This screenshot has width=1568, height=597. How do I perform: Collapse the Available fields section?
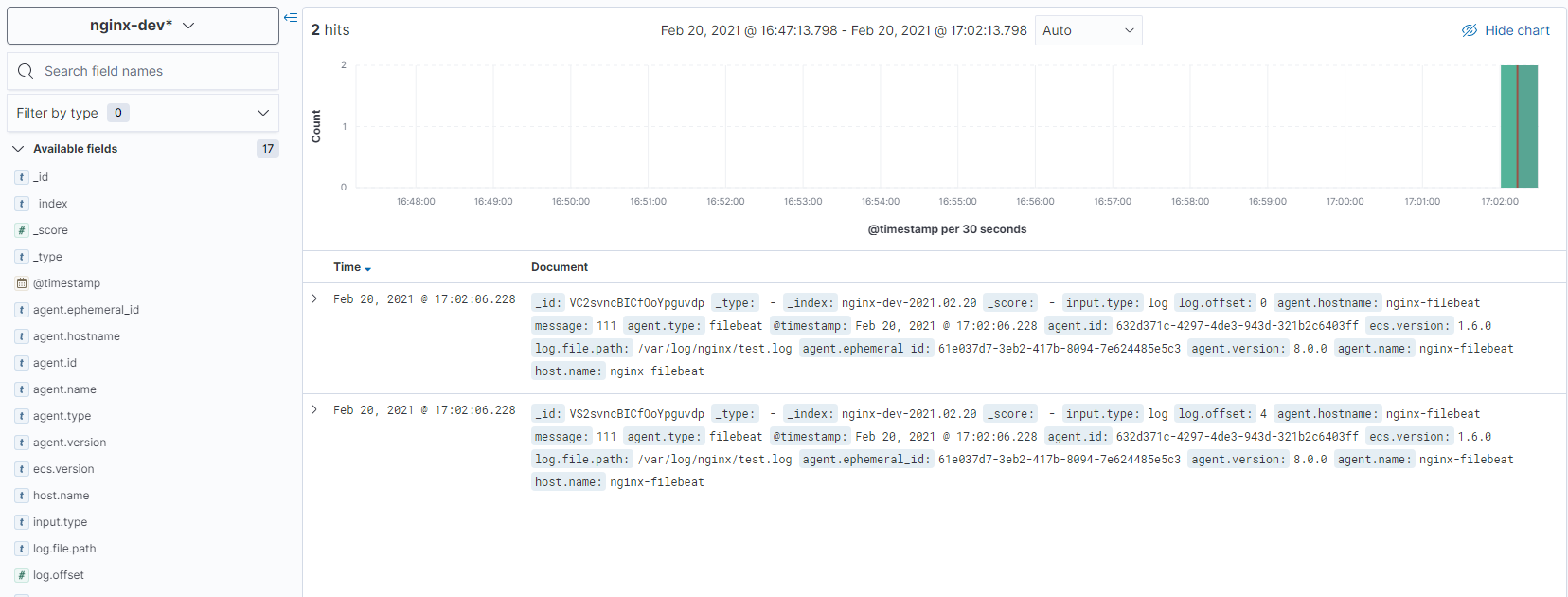(x=18, y=149)
